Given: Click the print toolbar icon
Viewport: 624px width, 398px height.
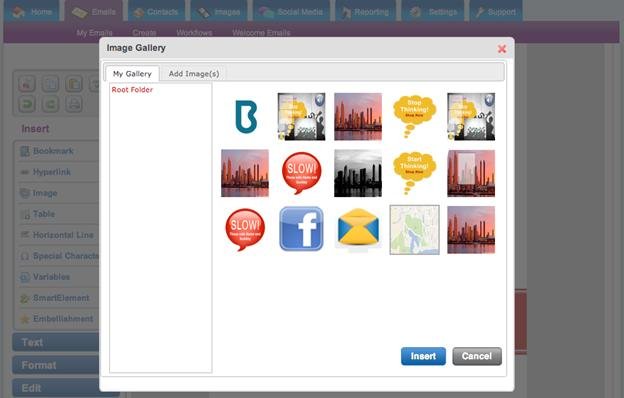Looking at the screenshot, I should click(x=74, y=105).
